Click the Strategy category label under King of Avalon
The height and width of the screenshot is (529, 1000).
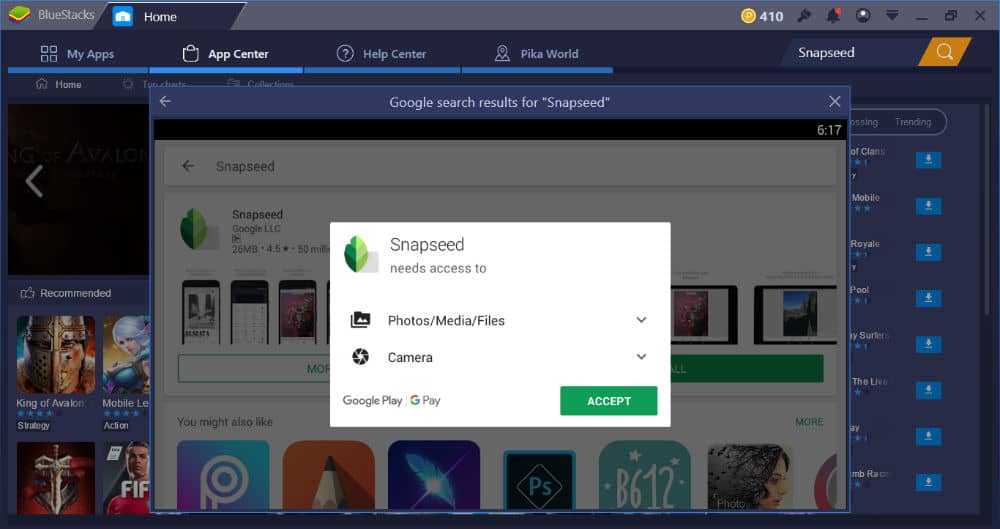33,426
